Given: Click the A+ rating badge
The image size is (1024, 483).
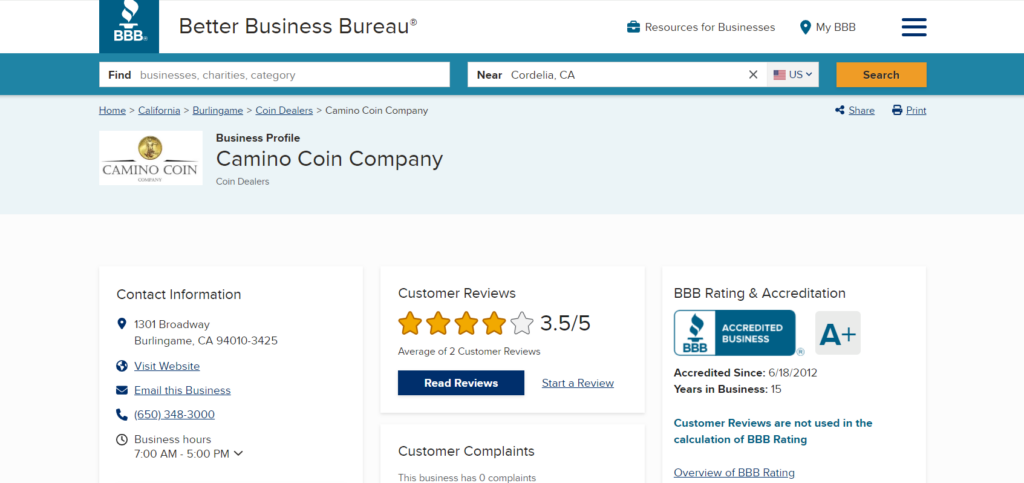Looking at the screenshot, I should tap(838, 333).
